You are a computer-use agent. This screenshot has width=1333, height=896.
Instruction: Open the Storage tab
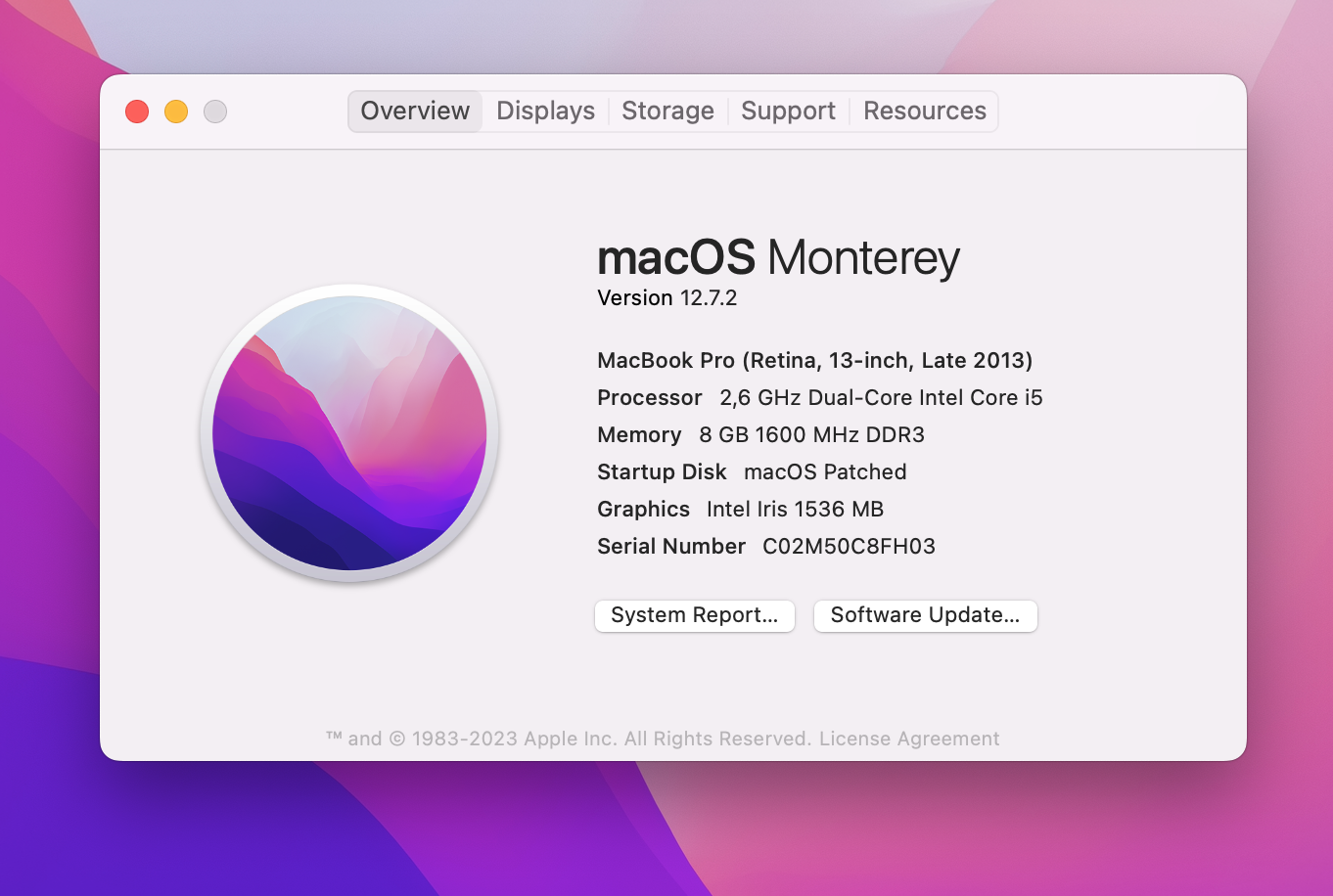pos(667,111)
